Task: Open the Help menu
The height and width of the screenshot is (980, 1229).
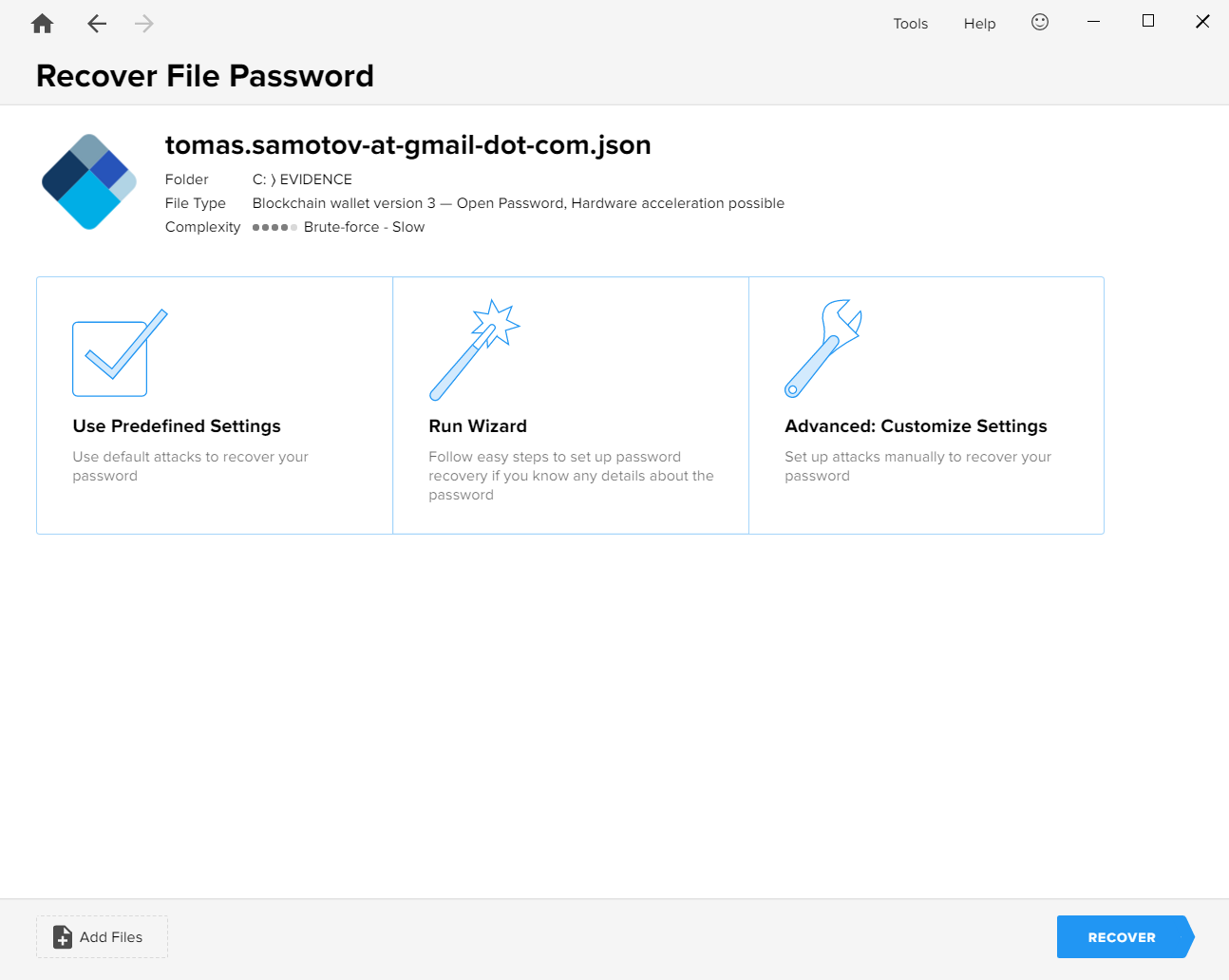Action: coord(979,23)
